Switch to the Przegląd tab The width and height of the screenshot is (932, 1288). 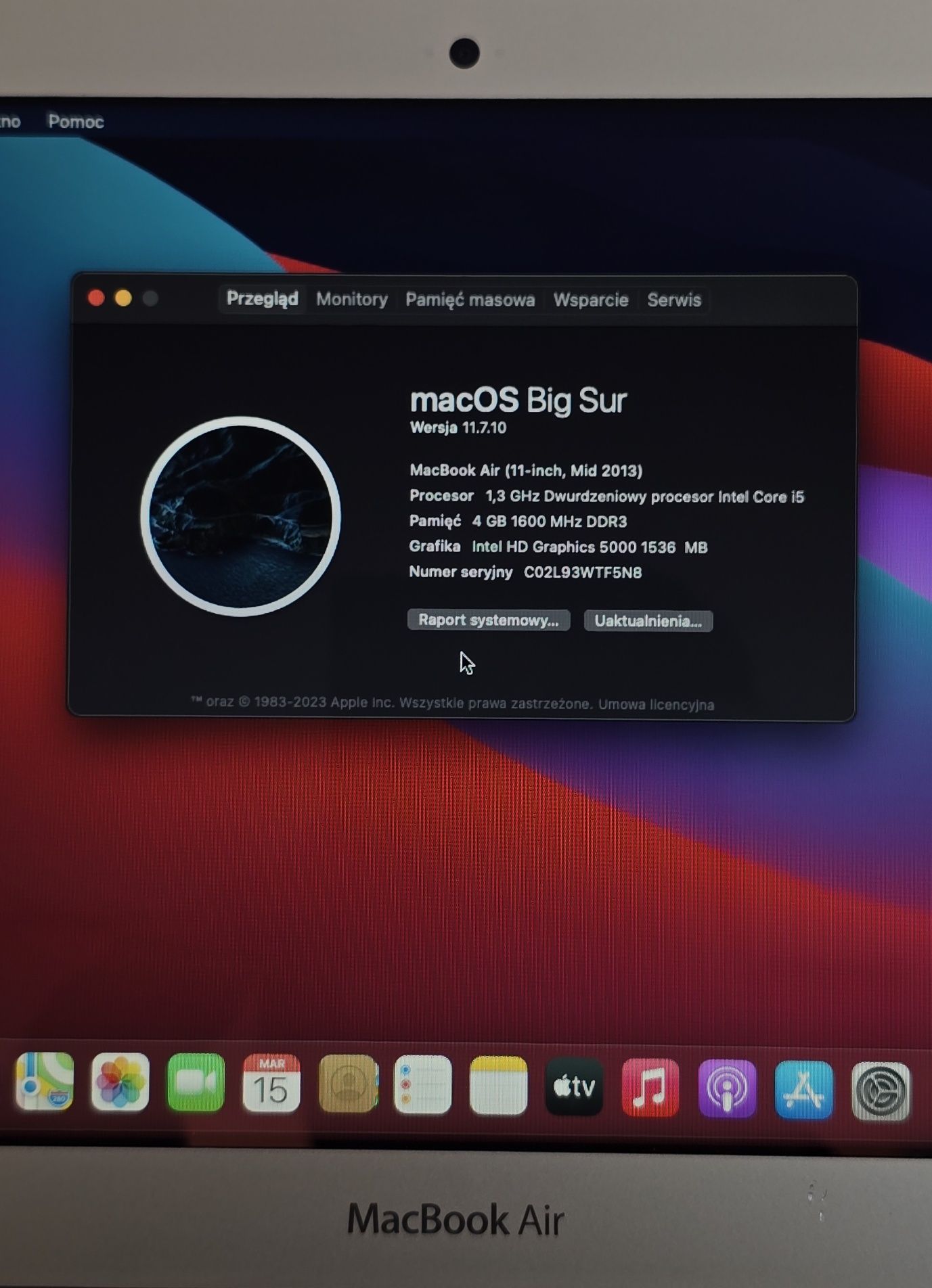262,298
